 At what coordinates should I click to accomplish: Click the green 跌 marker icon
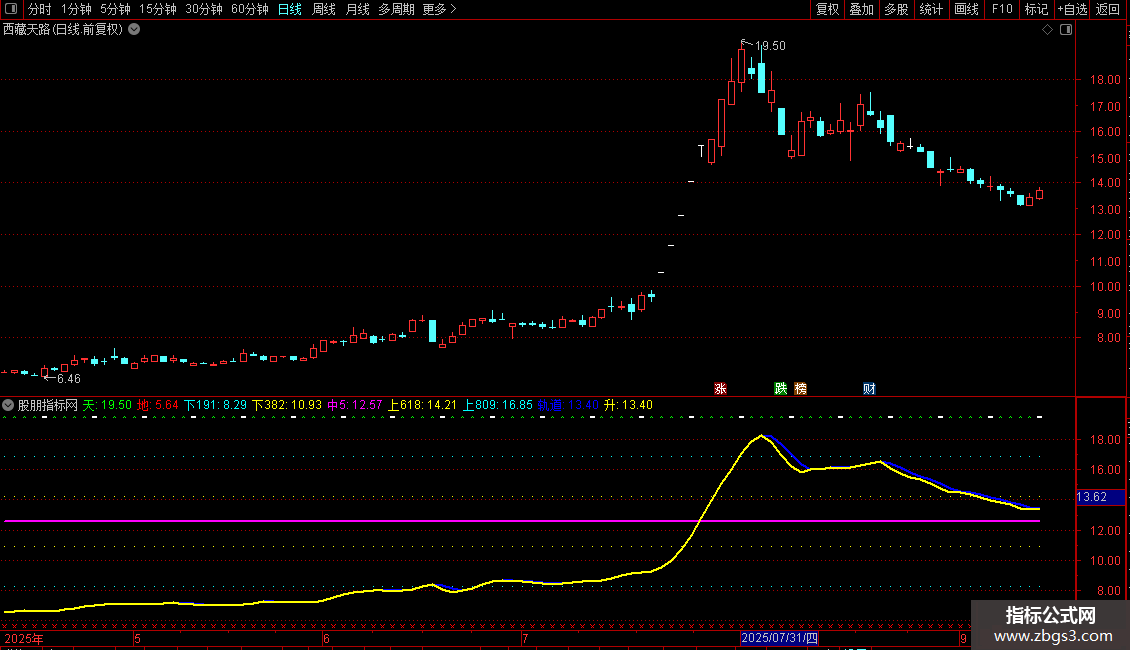click(780, 388)
